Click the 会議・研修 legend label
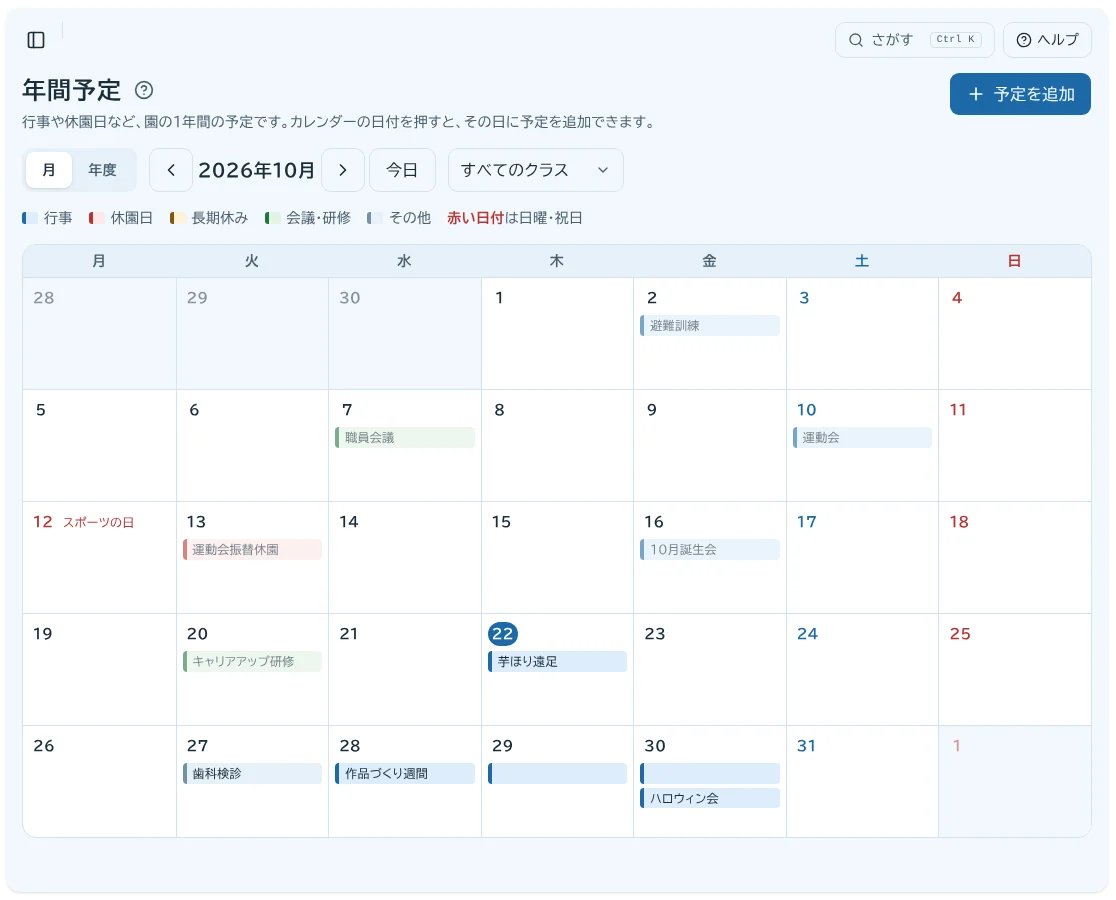1116x900 pixels. coord(318,218)
